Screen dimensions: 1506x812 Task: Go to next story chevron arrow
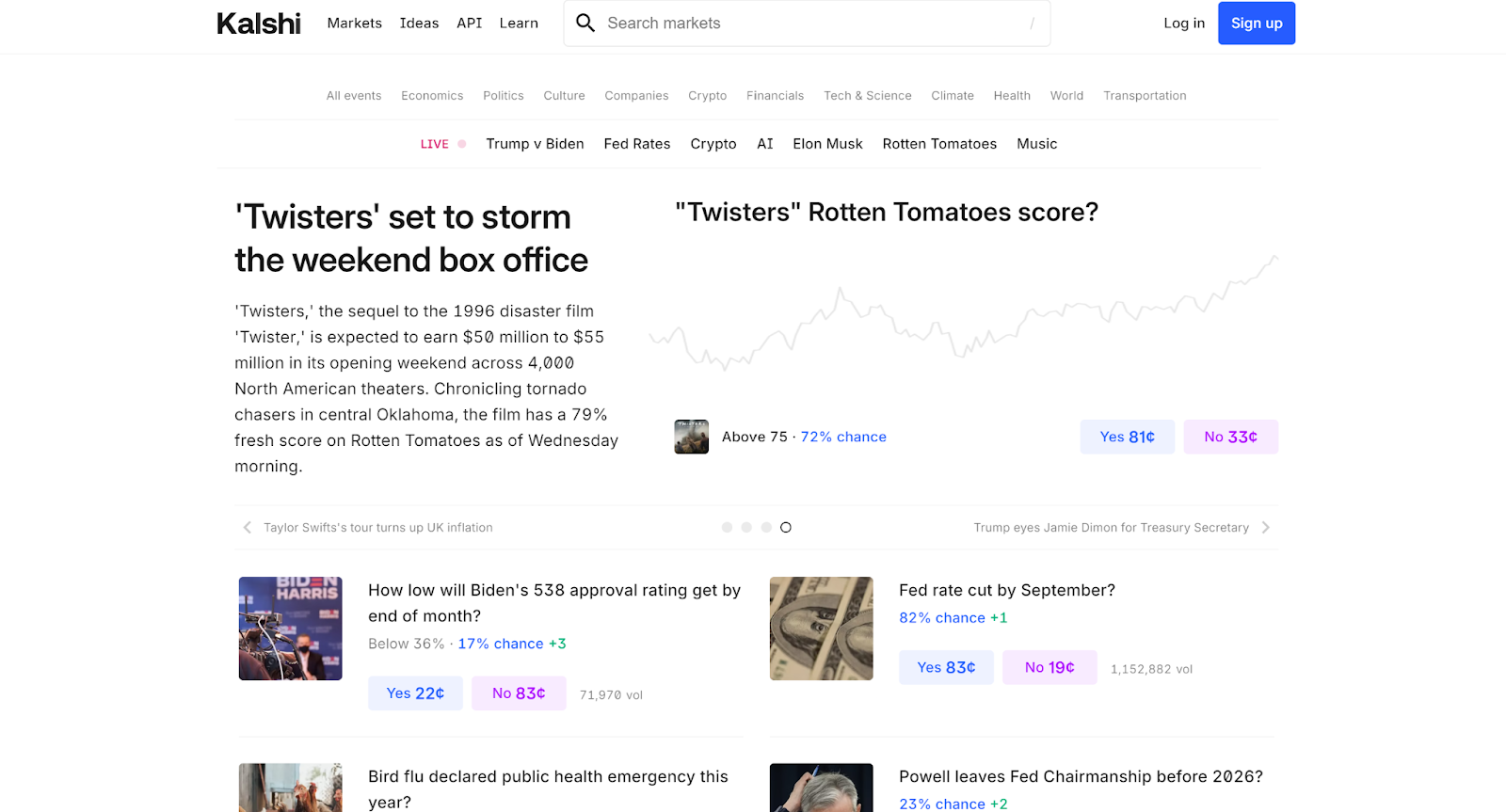pos(1265,528)
